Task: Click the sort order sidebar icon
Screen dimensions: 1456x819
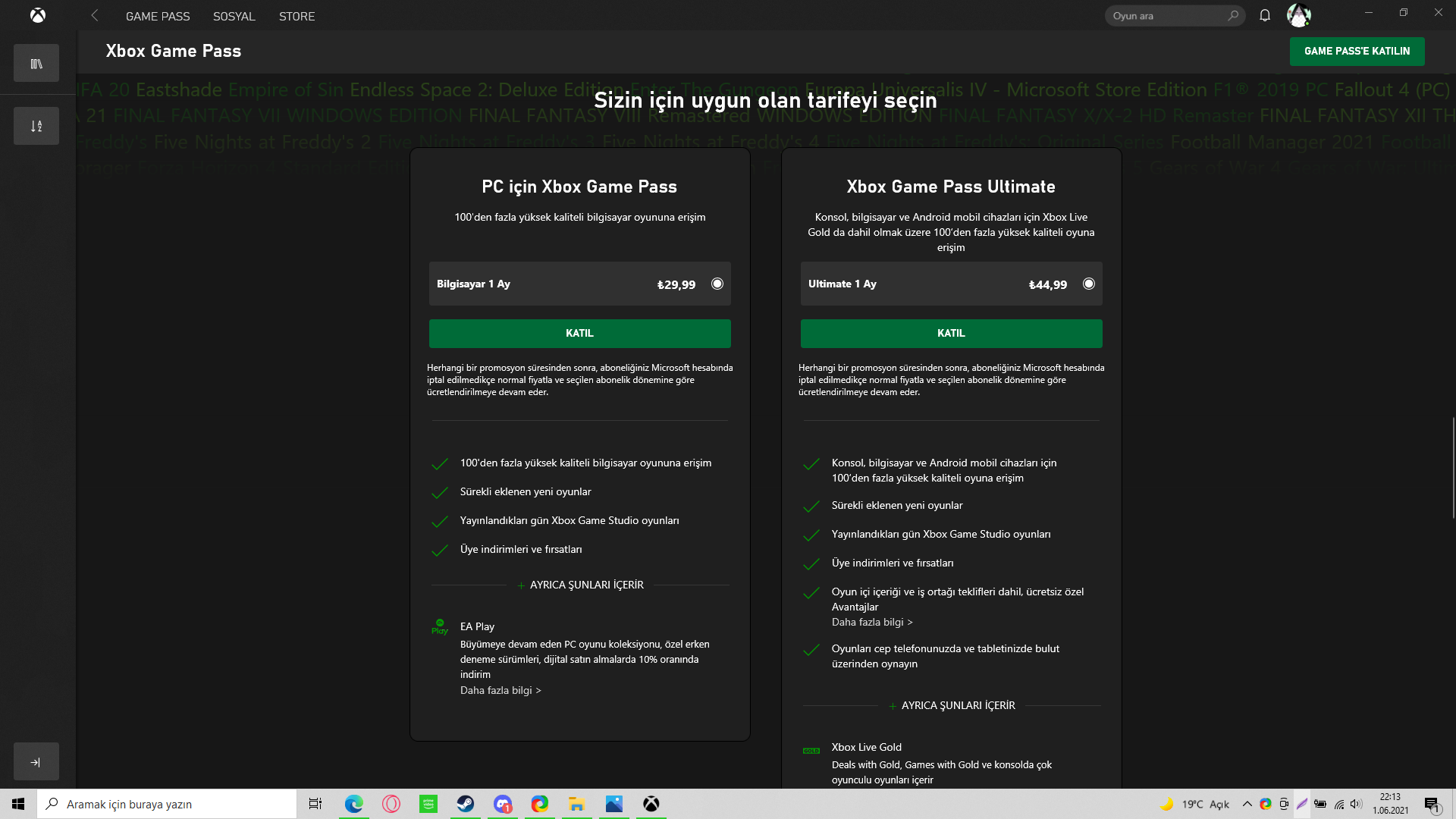Action: 36,126
